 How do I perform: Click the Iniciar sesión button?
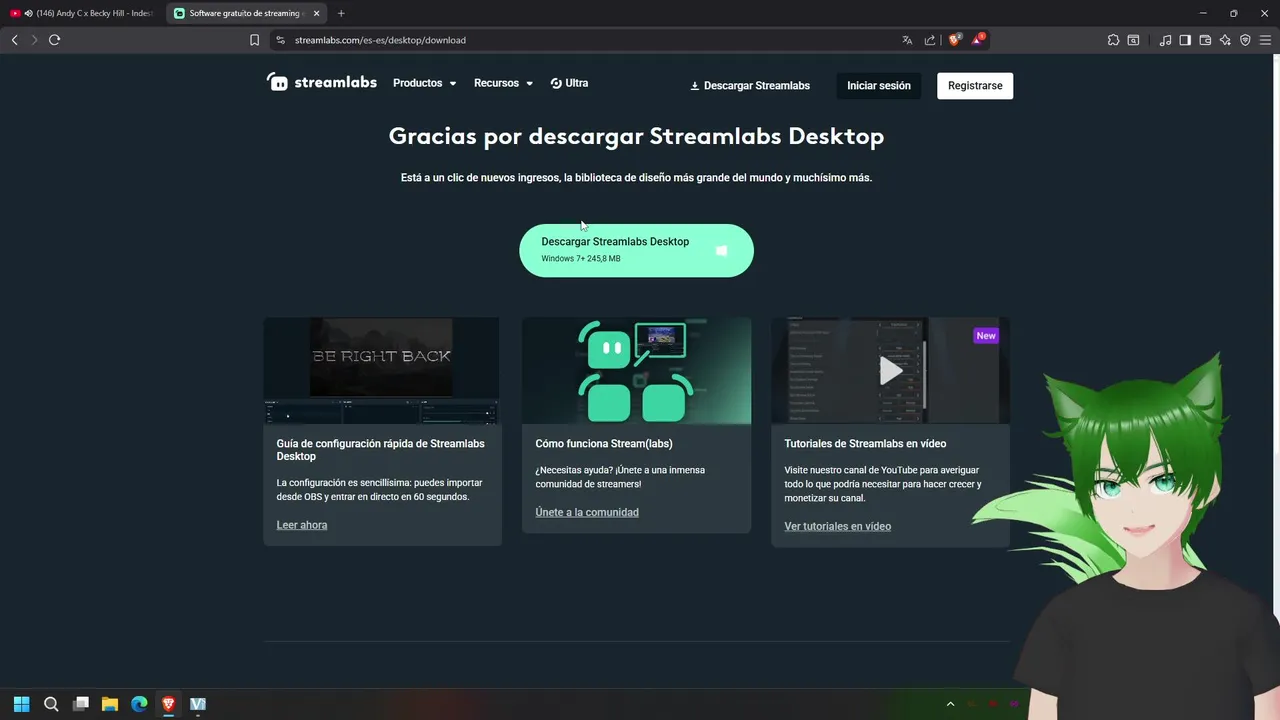[x=879, y=86]
